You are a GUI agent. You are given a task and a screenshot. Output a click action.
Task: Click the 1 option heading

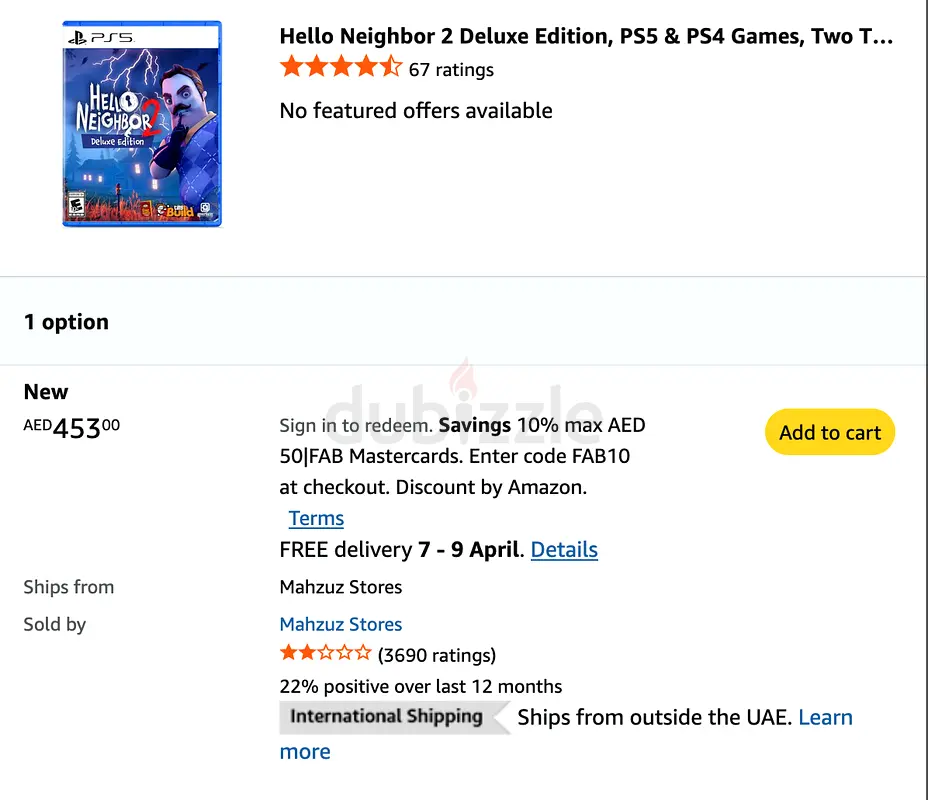(66, 322)
